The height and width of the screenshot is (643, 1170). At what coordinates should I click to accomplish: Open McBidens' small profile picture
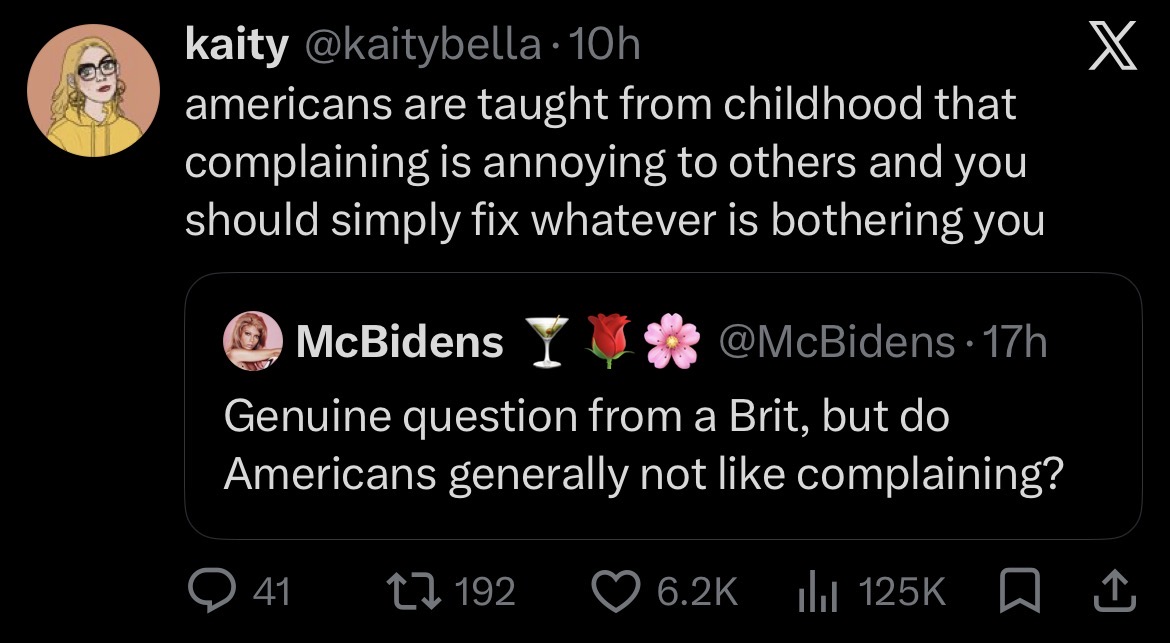[253, 341]
